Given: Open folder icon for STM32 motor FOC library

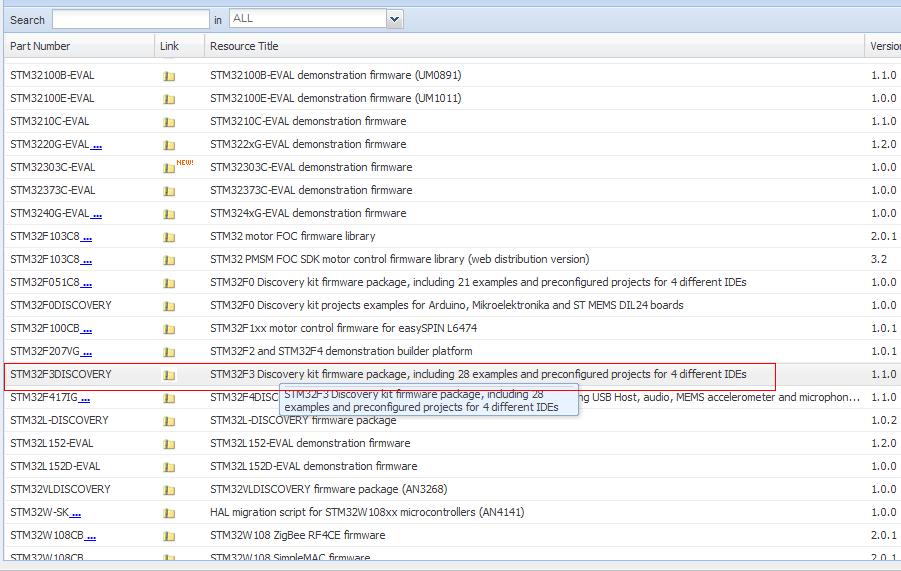Looking at the screenshot, I should 169,237.
